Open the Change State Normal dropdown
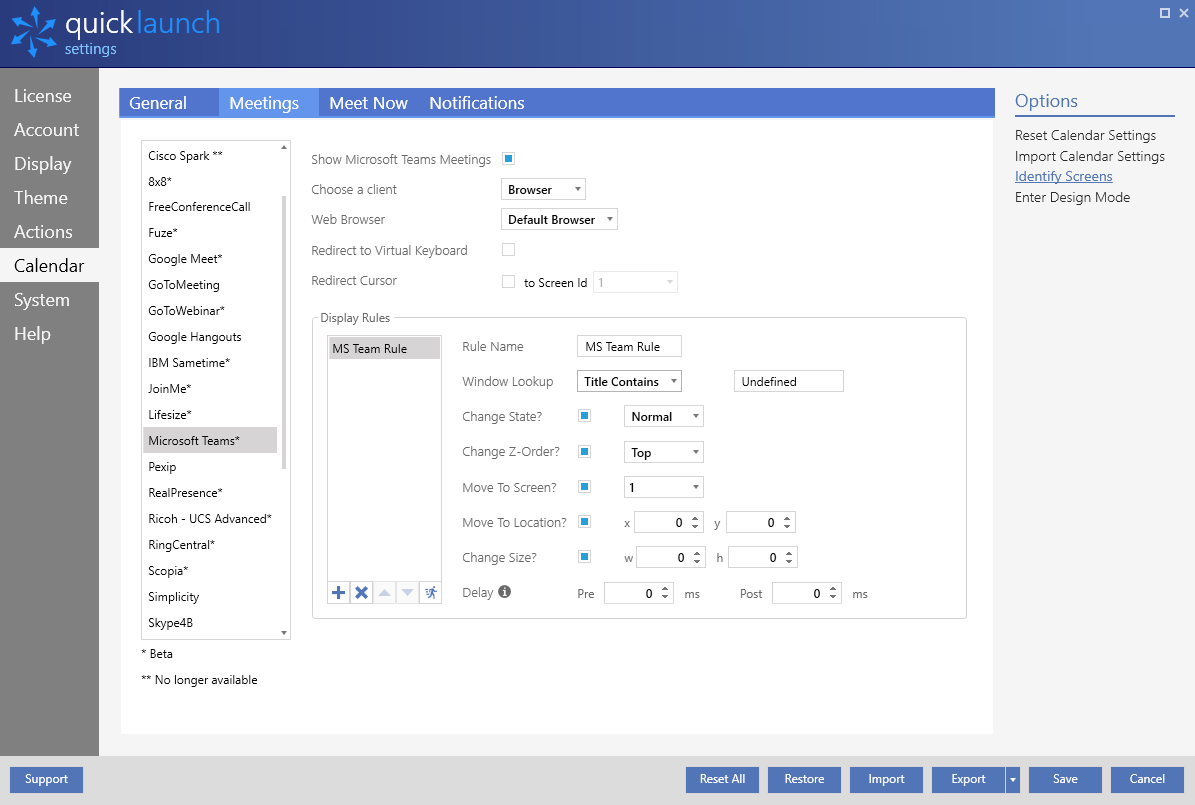Viewport: 1195px width, 805px height. tap(663, 416)
